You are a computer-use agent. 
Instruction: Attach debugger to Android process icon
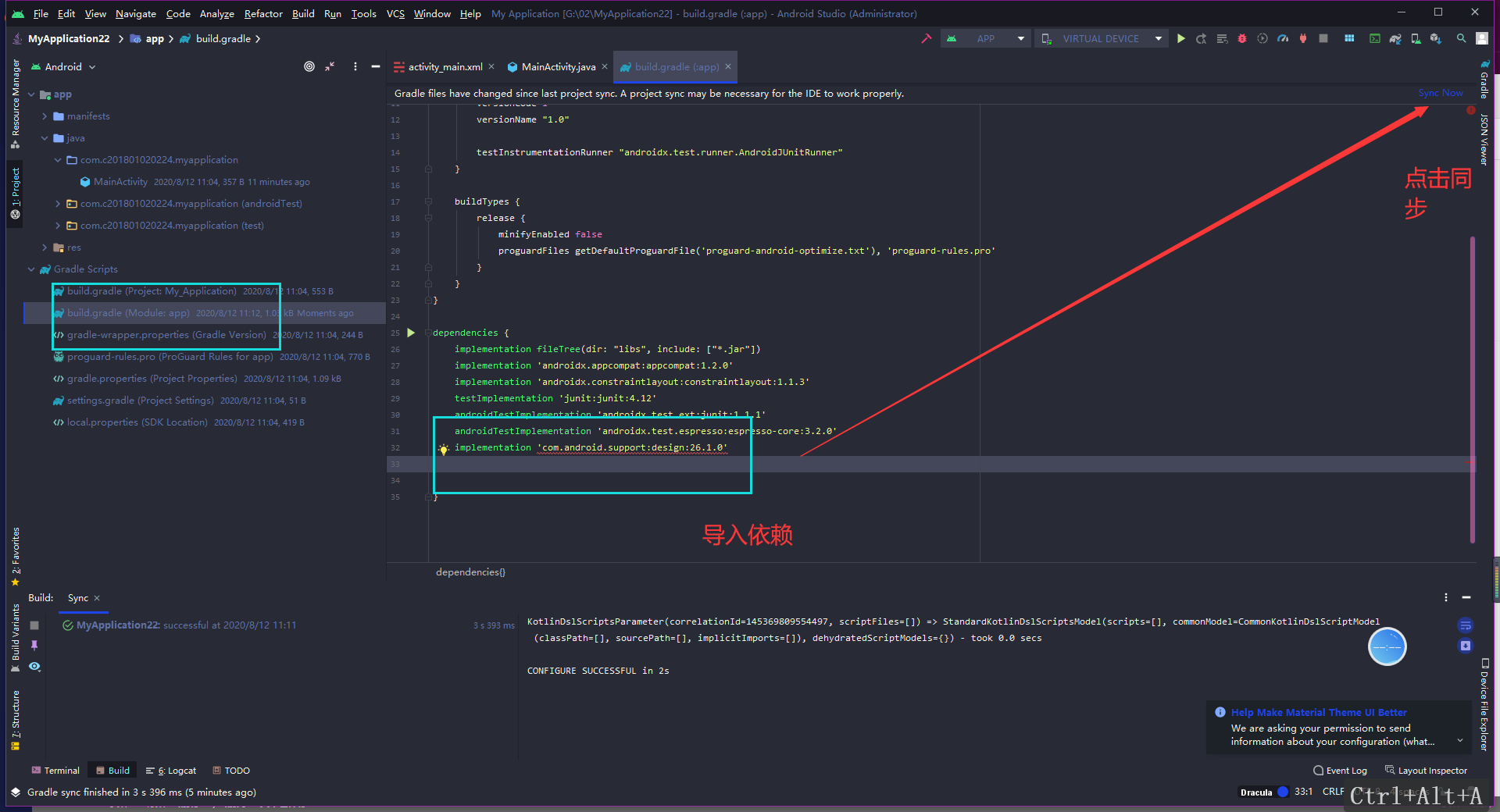1303,38
